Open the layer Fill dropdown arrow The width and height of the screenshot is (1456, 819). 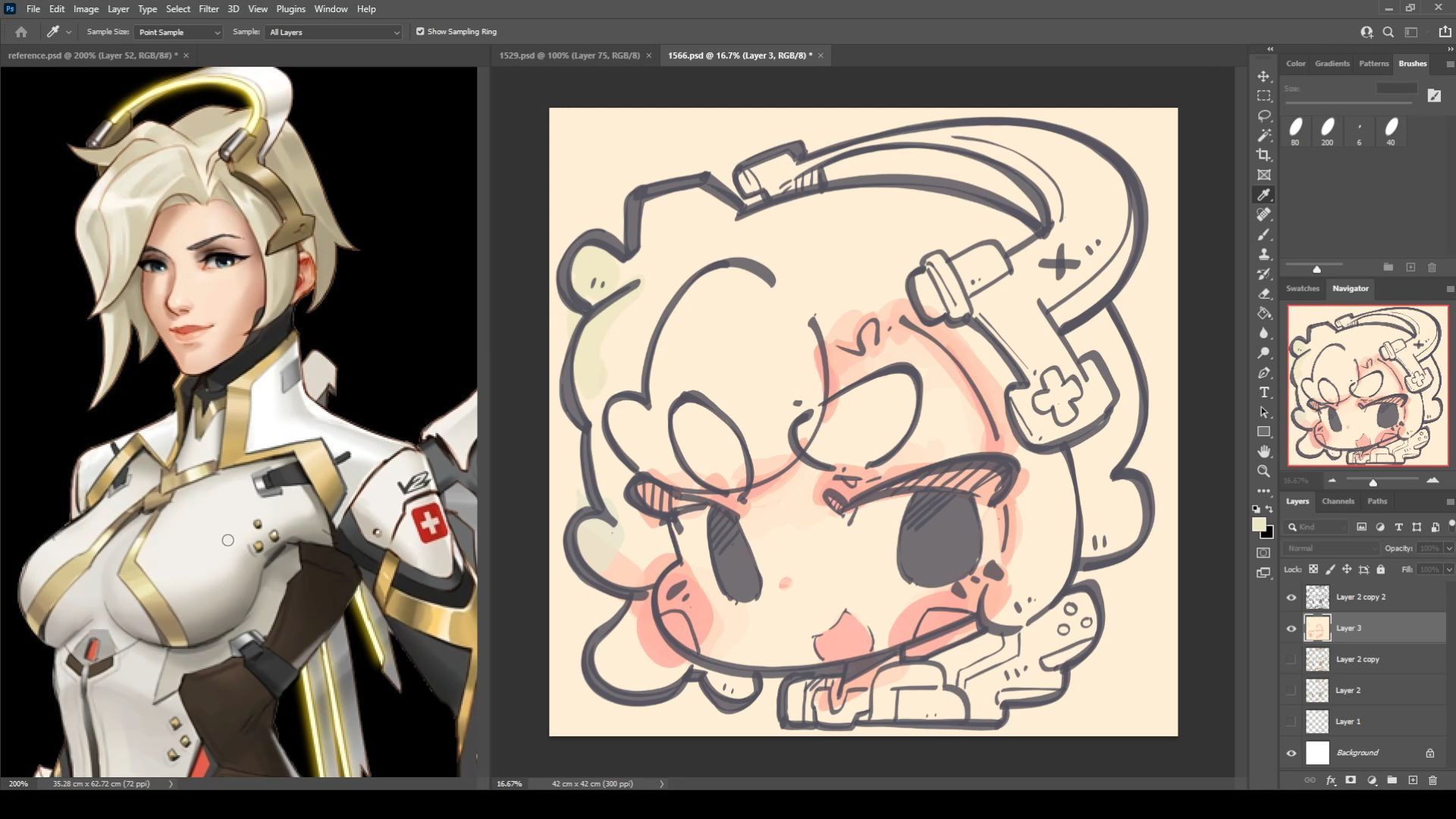pyautogui.click(x=1449, y=570)
